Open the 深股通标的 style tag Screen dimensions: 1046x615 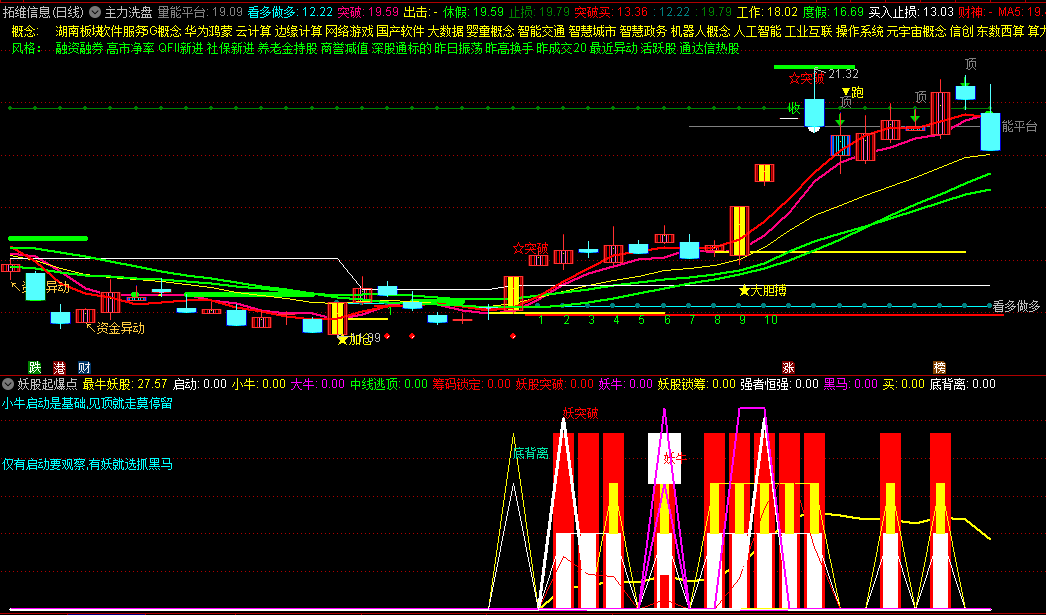(402, 49)
